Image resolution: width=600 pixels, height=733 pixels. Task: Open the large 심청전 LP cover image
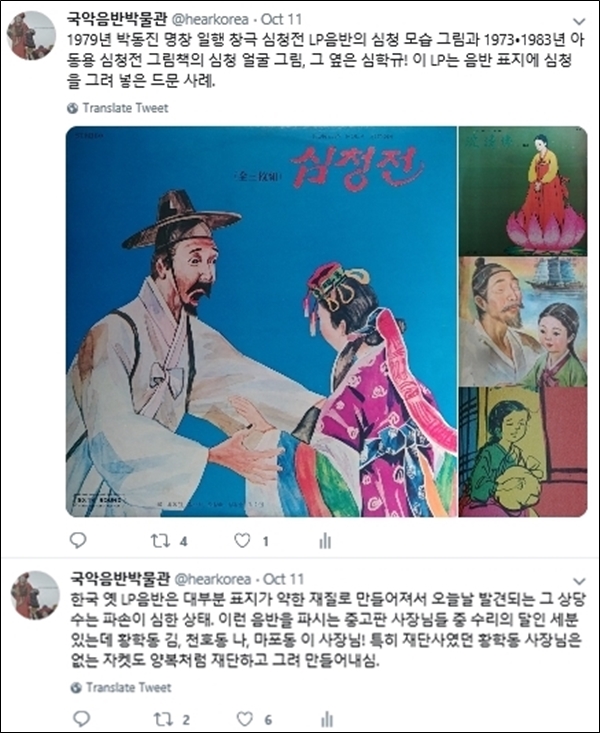[261, 322]
